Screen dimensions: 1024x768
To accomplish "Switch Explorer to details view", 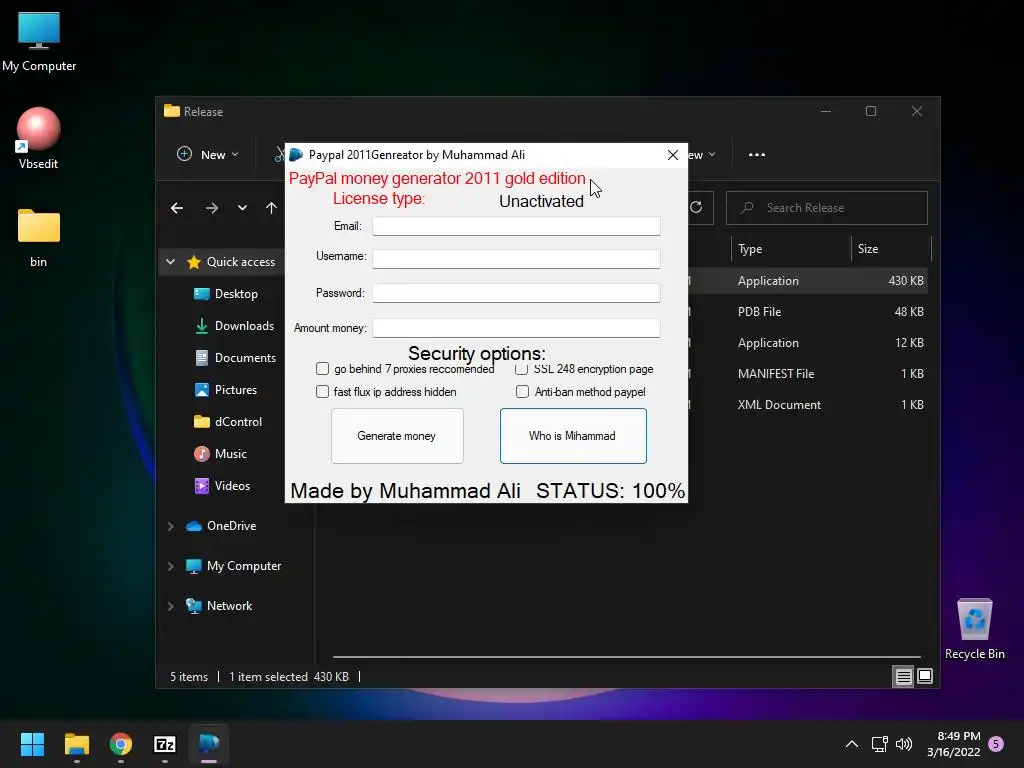I will [x=903, y=677].
